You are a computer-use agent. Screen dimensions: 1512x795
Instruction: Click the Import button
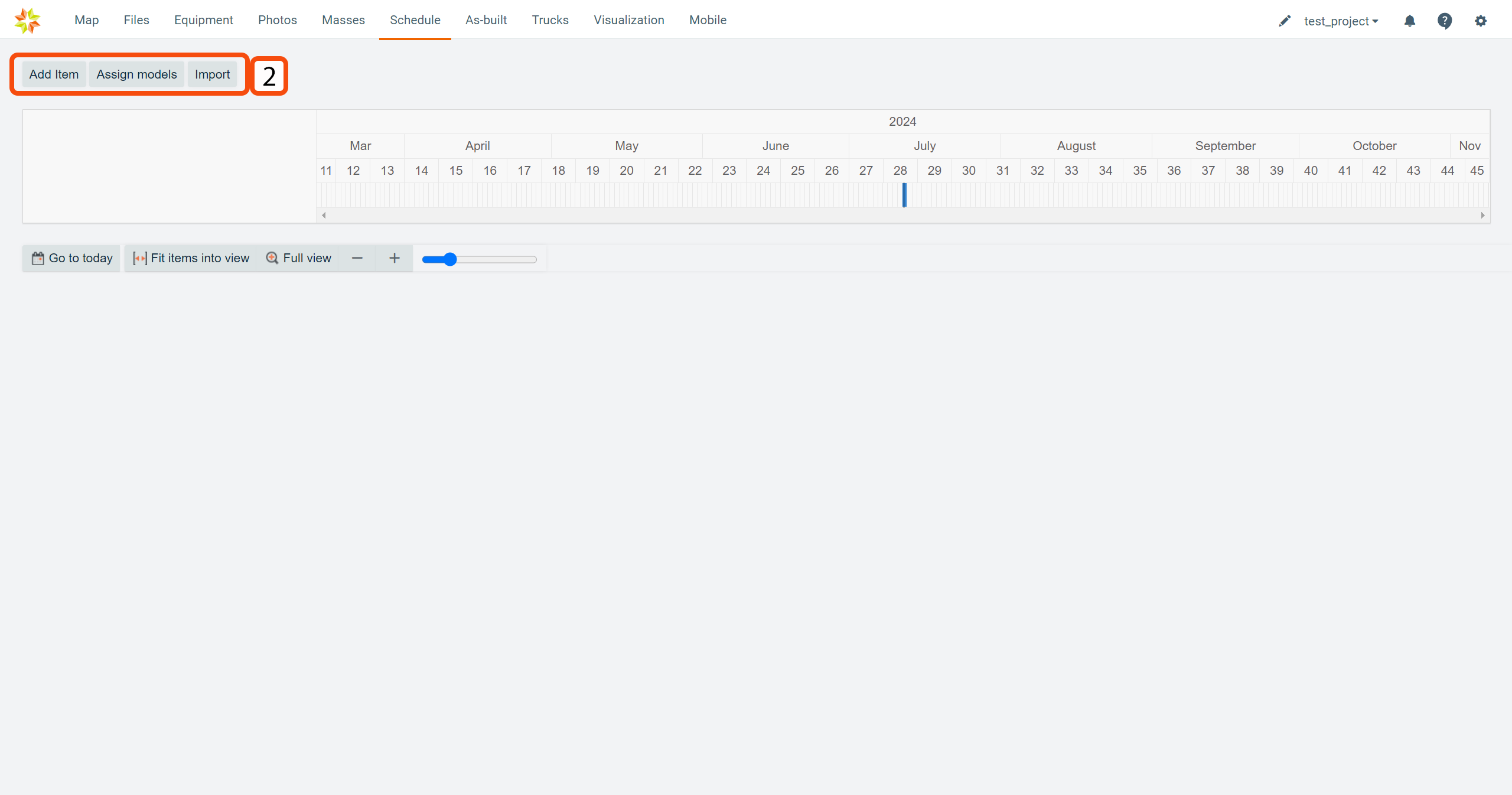point(212,74)
